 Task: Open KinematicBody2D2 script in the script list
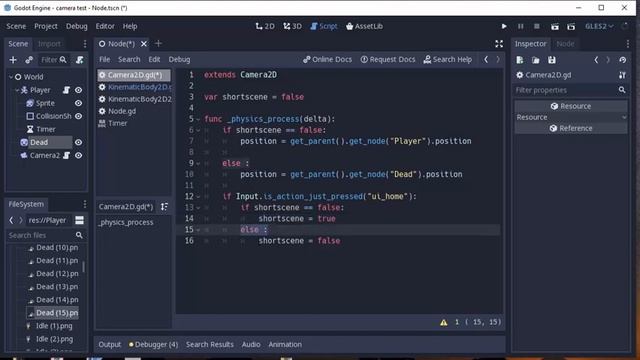[x=134, y=99]
